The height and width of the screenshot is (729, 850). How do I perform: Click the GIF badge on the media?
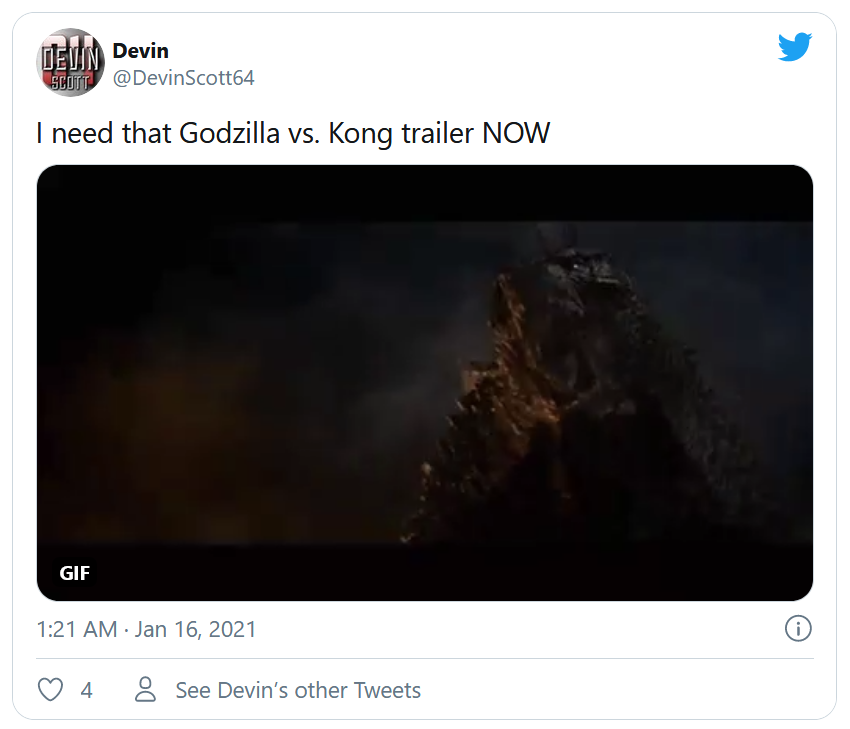coord(75,573)
